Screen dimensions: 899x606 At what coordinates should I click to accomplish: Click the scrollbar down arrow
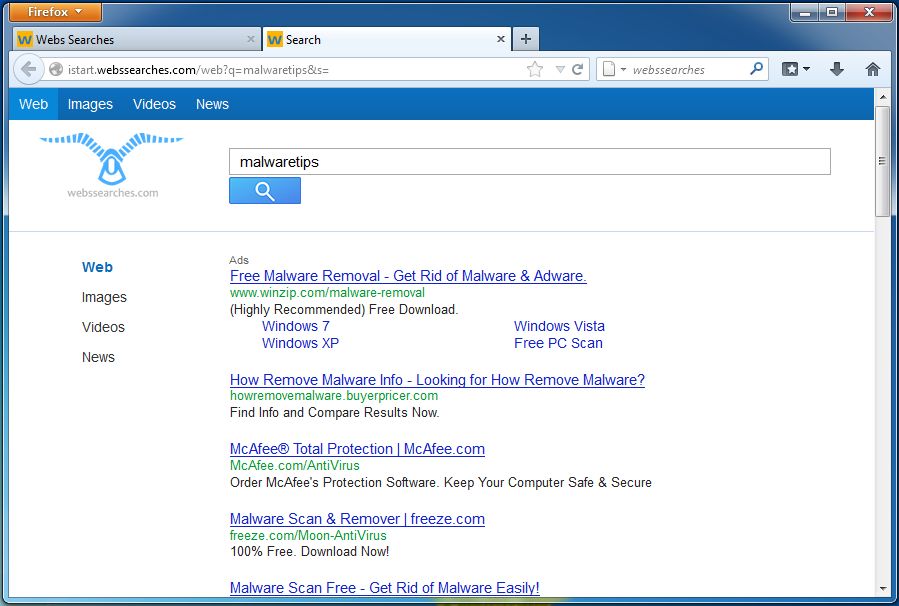(882, 589)
